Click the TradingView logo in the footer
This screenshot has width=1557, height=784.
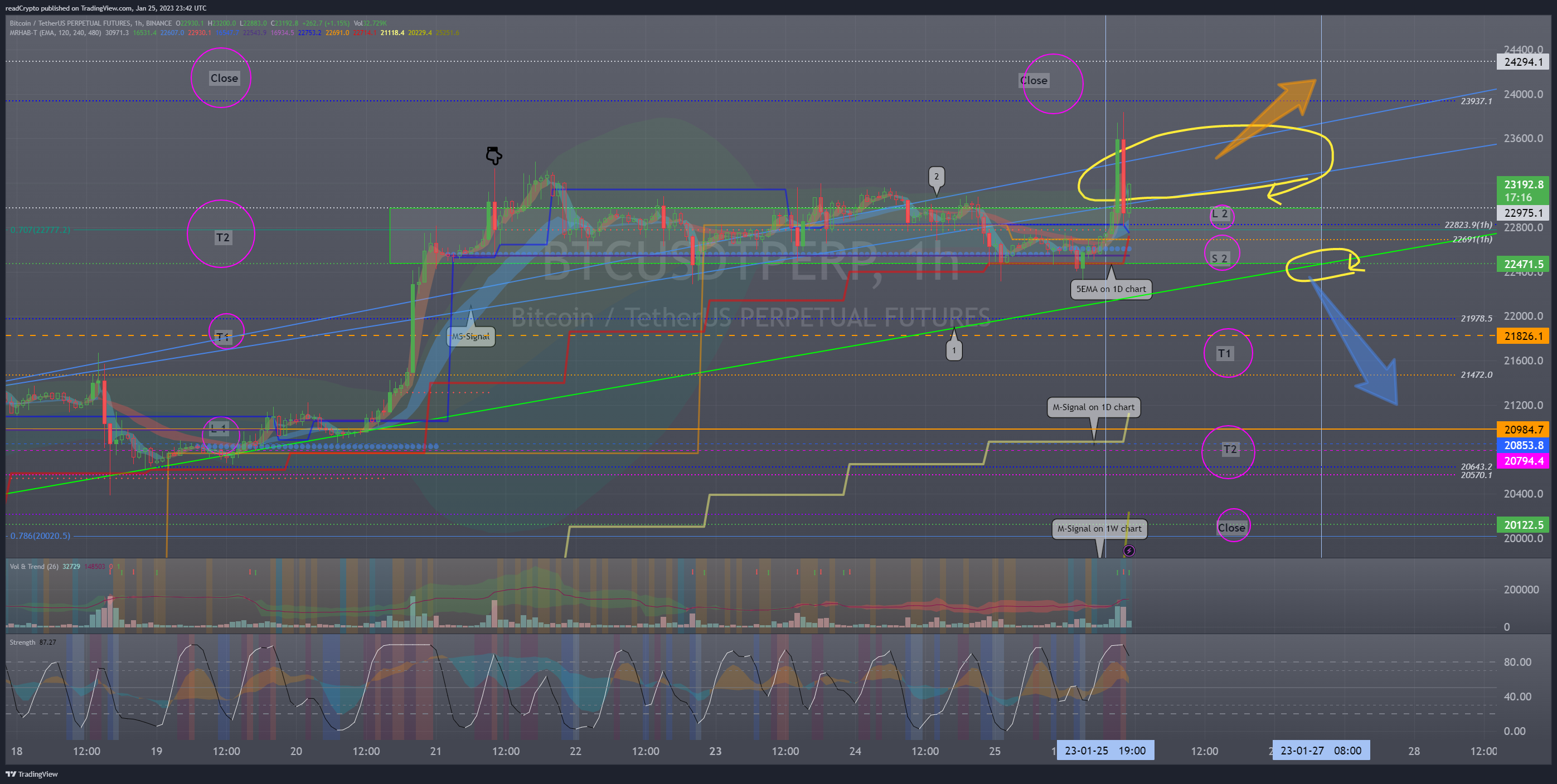point(31,774)
